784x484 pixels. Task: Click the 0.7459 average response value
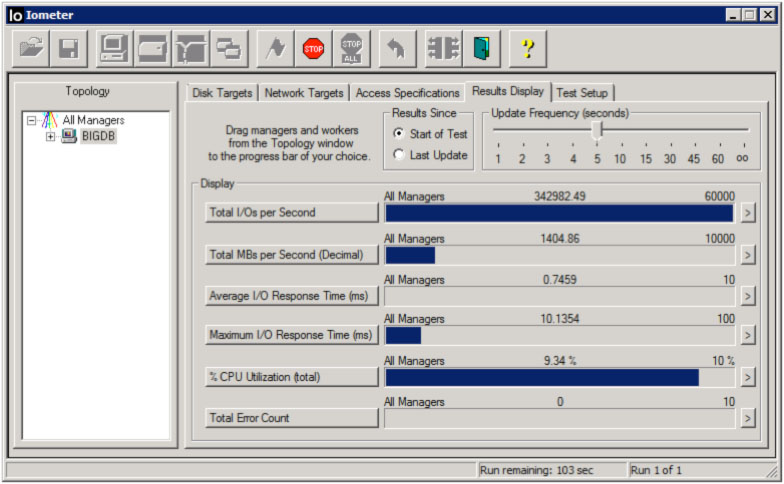point(560,280)
